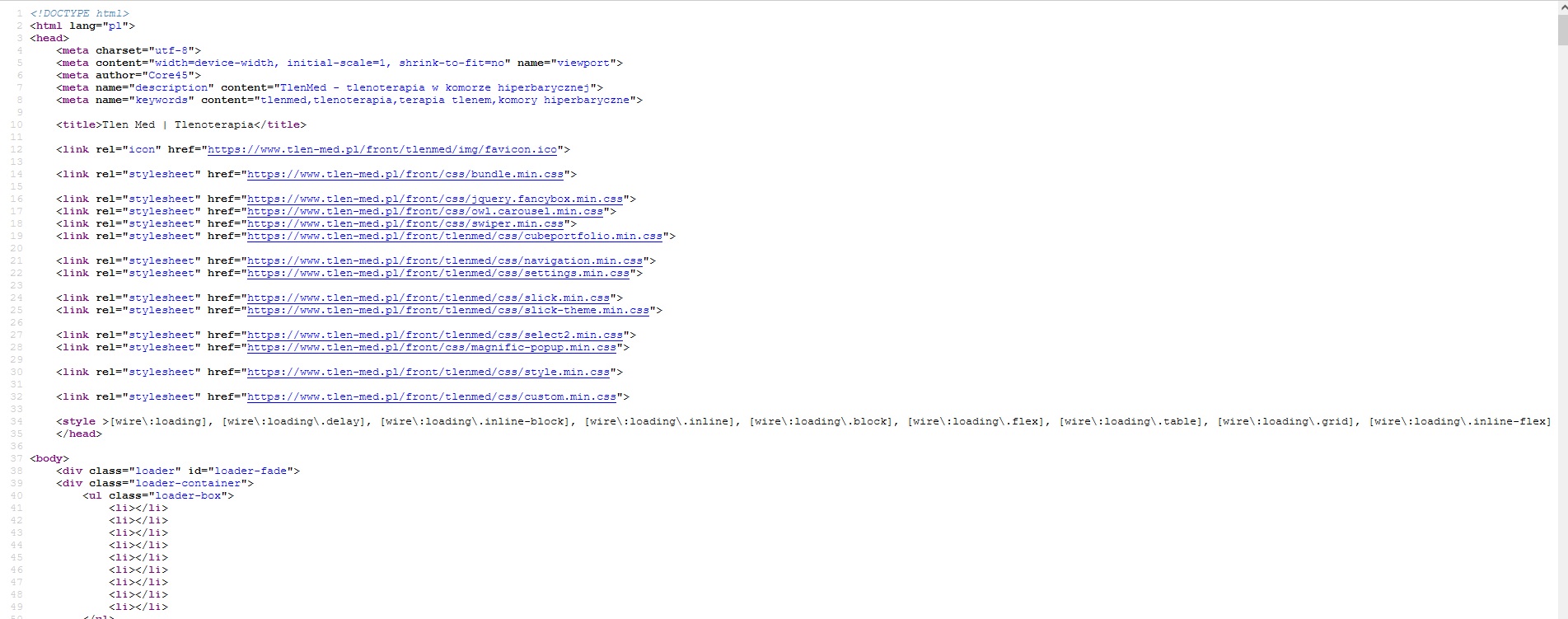This screenshot has height=619, width=1568.
Task: Click the viewport meta content value
Action: tap(330, 63)
